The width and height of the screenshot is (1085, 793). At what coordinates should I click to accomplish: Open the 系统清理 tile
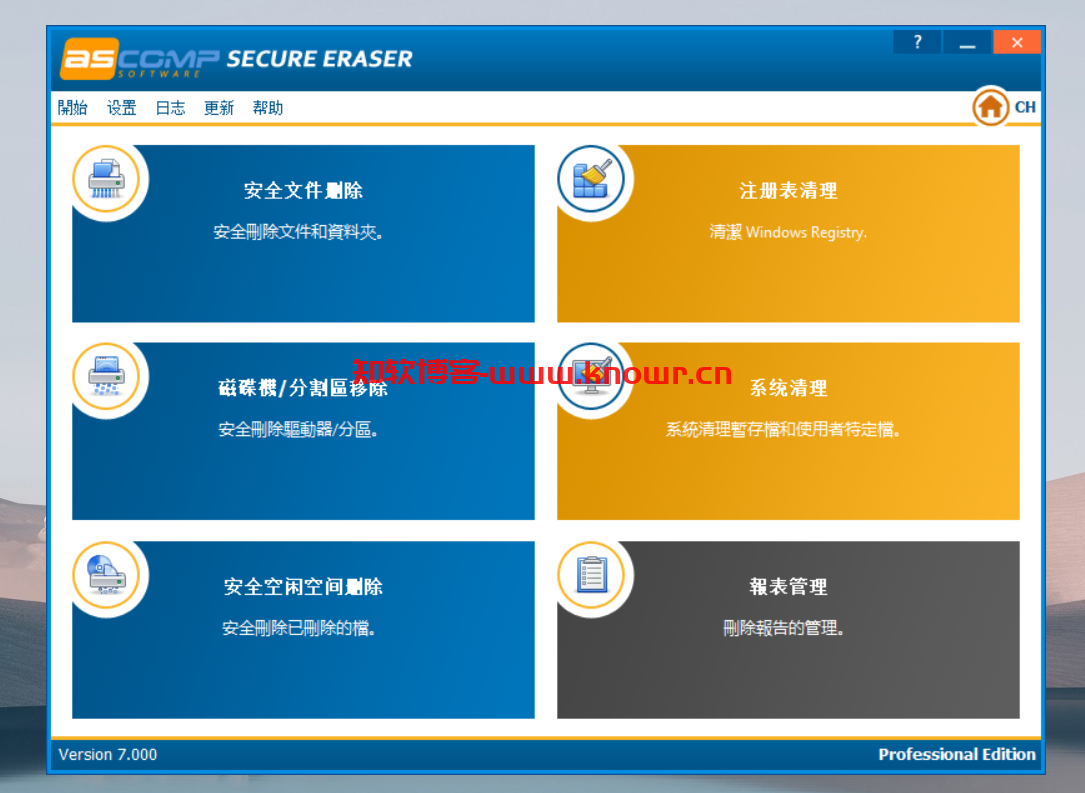point(788,431)
